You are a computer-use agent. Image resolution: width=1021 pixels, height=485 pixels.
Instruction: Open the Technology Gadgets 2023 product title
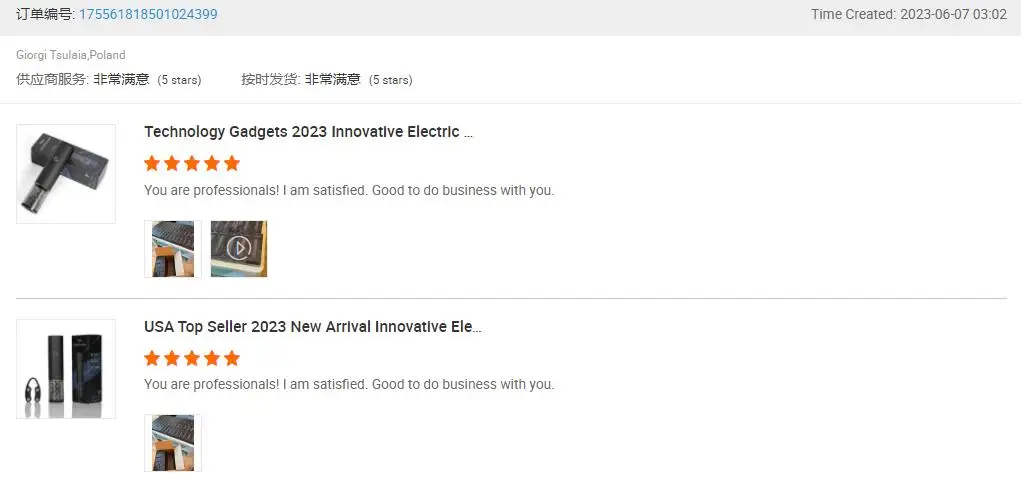click(308, 132)
